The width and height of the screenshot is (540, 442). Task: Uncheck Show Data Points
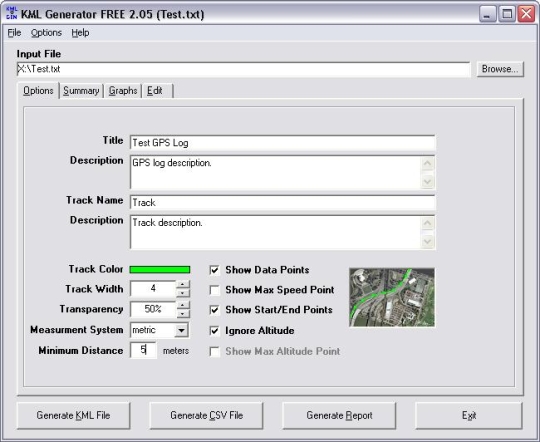pyautogui.click(x=215, y=270)
